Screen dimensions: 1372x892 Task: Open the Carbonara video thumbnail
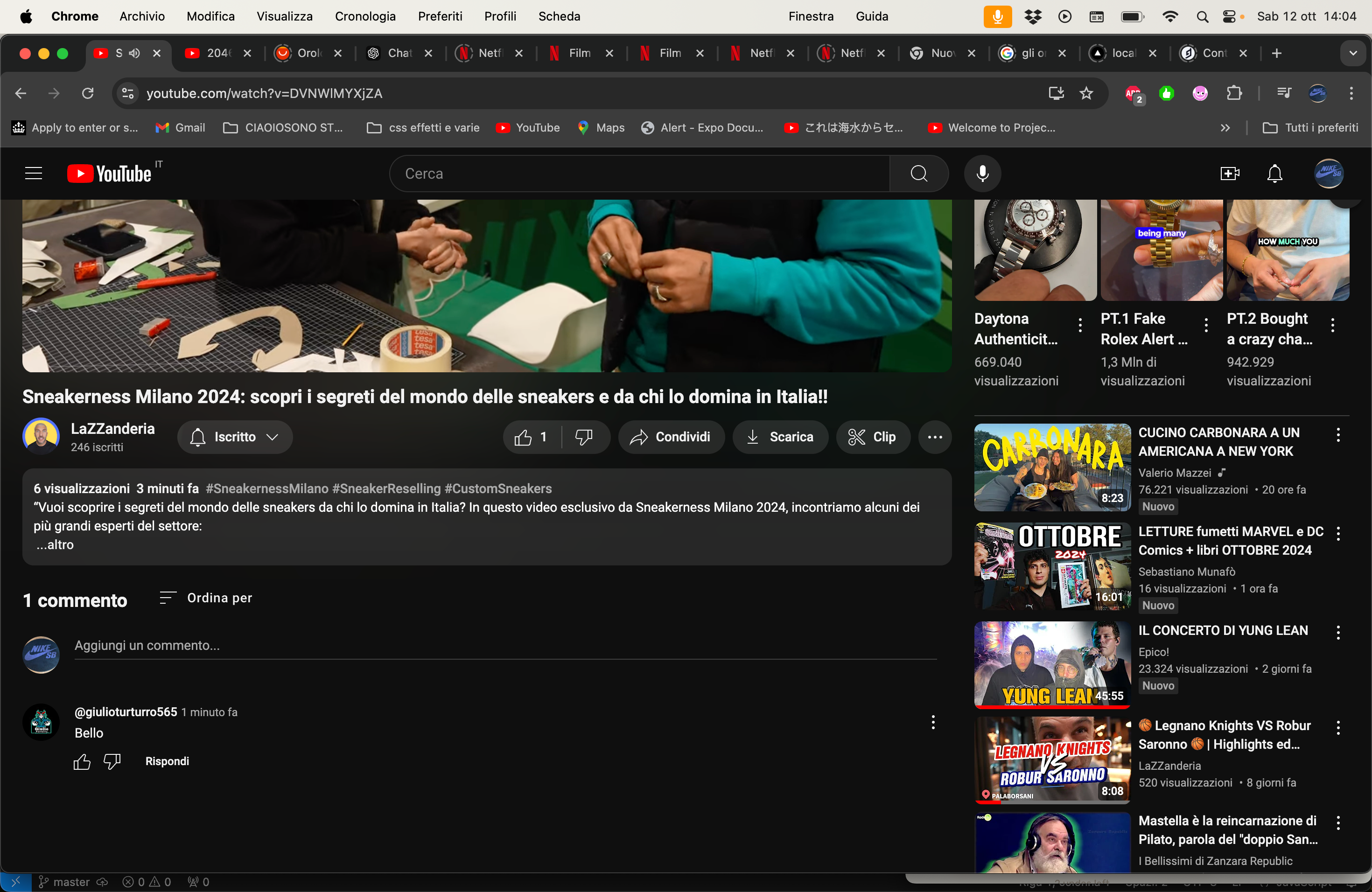click(1052, 467)
